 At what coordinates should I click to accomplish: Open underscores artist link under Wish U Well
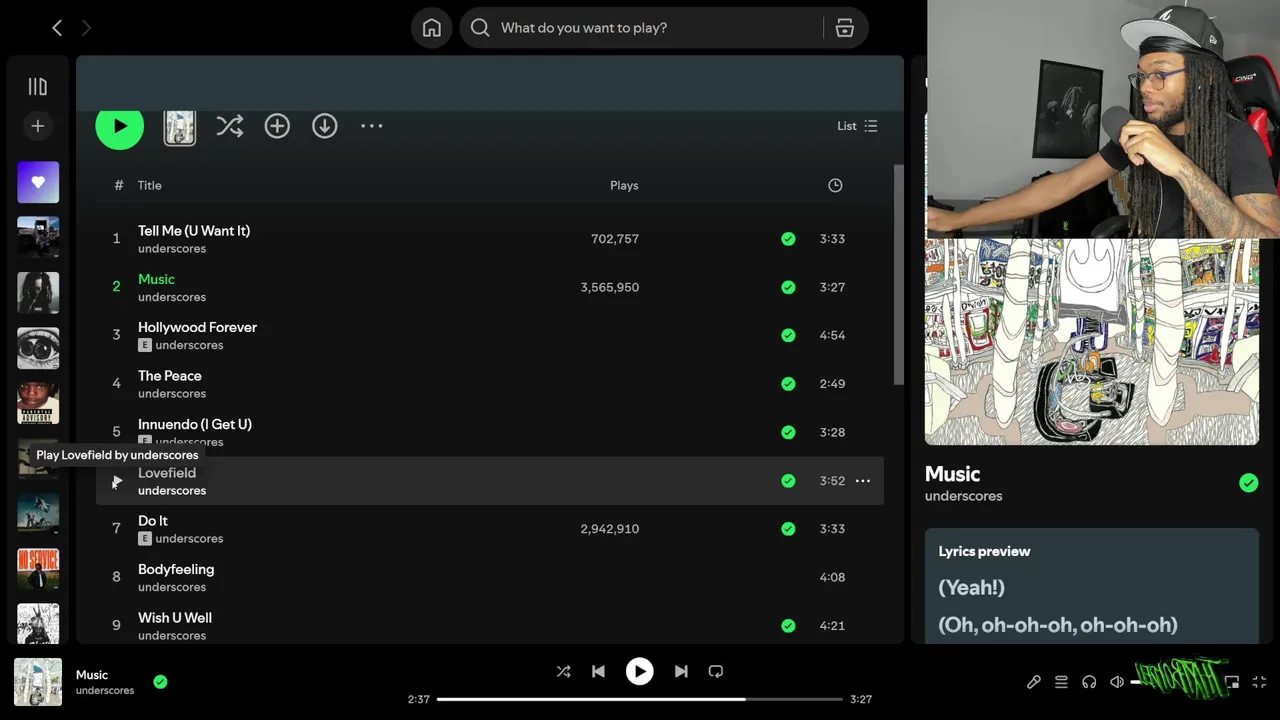coord(172,635)
